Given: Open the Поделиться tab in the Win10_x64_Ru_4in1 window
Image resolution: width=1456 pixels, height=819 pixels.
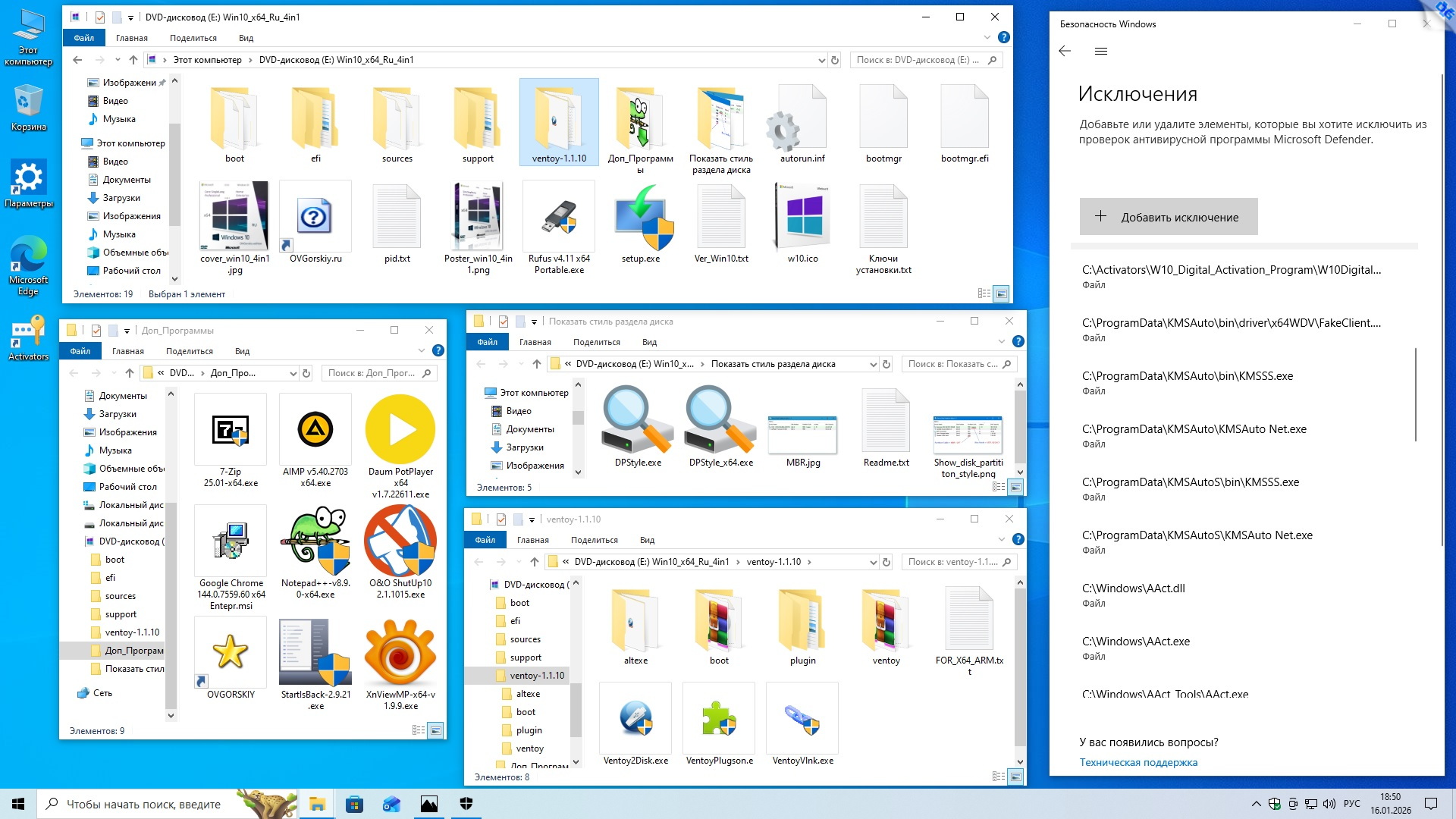Looking at the screenshot, I should [193, 38].
